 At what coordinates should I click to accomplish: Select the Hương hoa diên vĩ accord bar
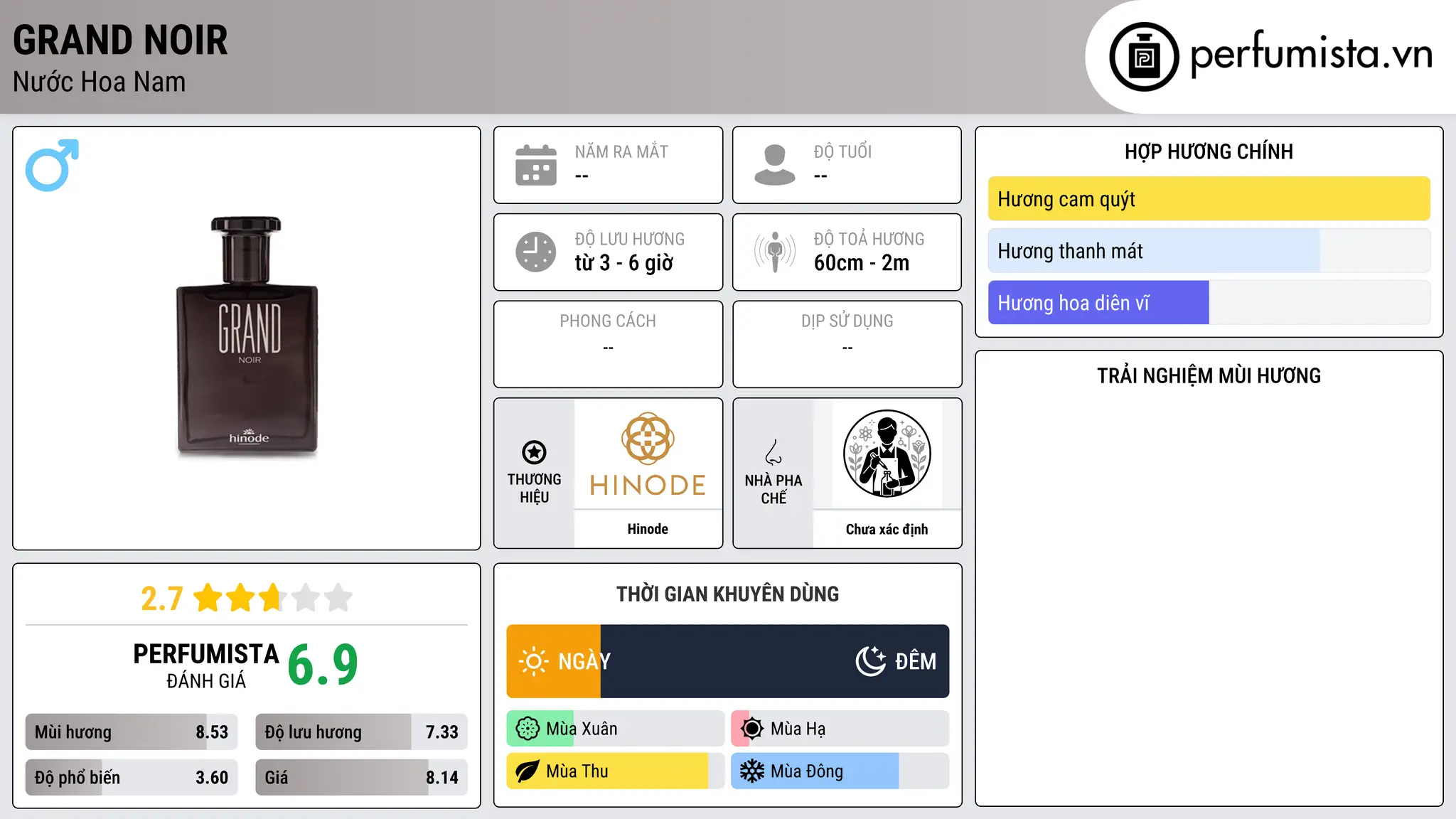click(1209, 303)
